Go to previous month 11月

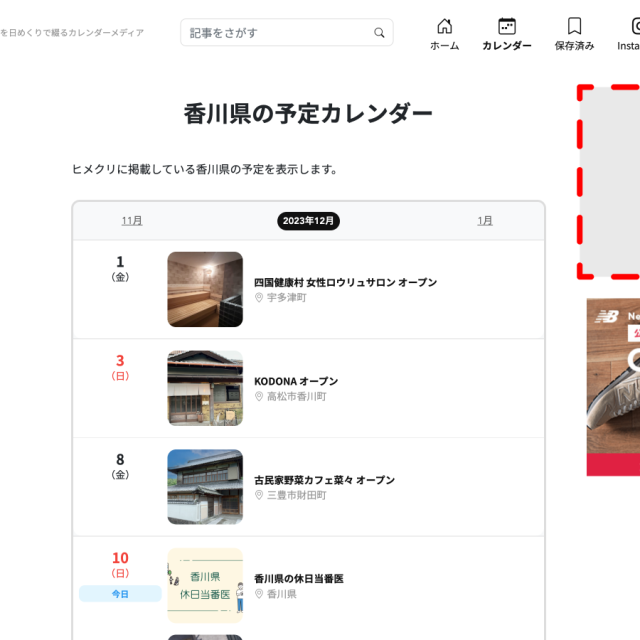(x=132, y=221)
